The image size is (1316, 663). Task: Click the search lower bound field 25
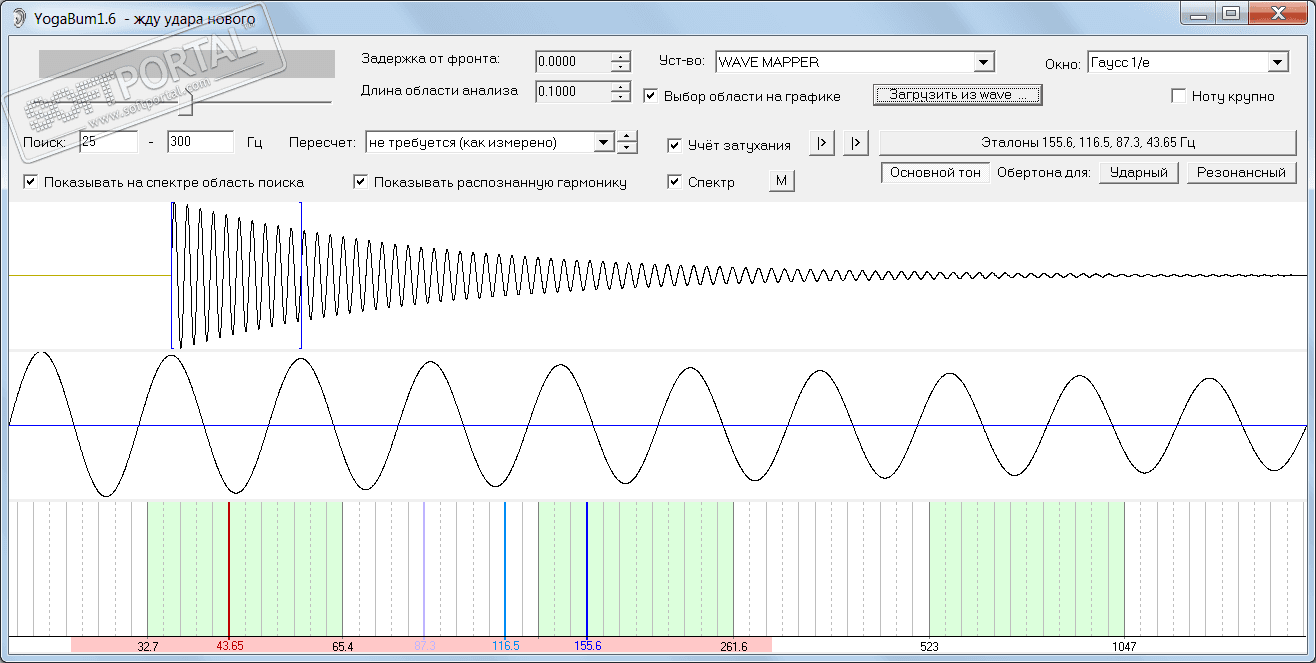(x=108, y=142)
